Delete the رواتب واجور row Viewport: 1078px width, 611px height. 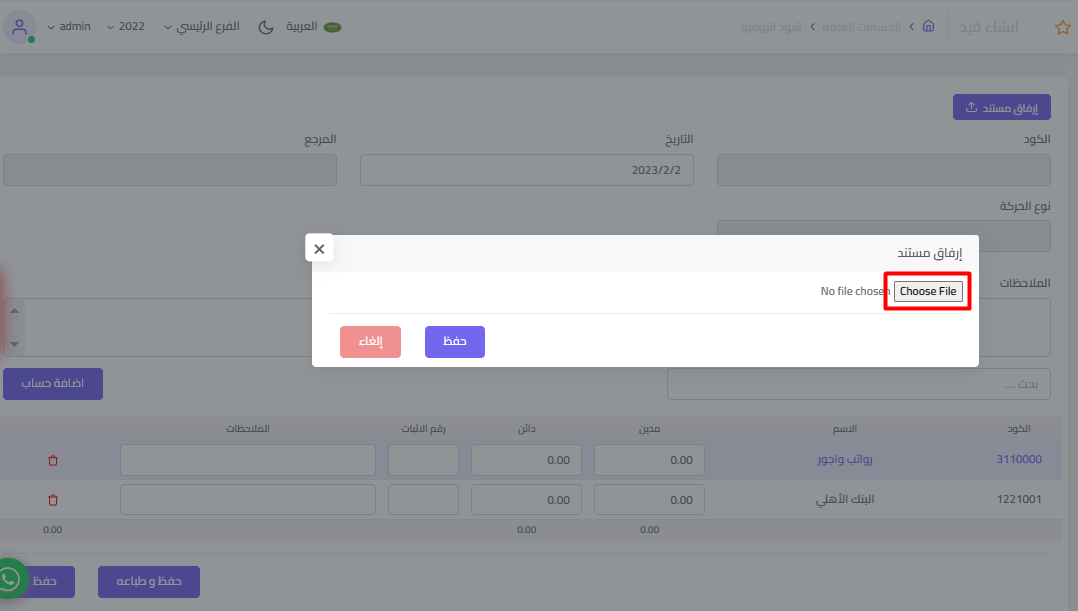(53, 461)
